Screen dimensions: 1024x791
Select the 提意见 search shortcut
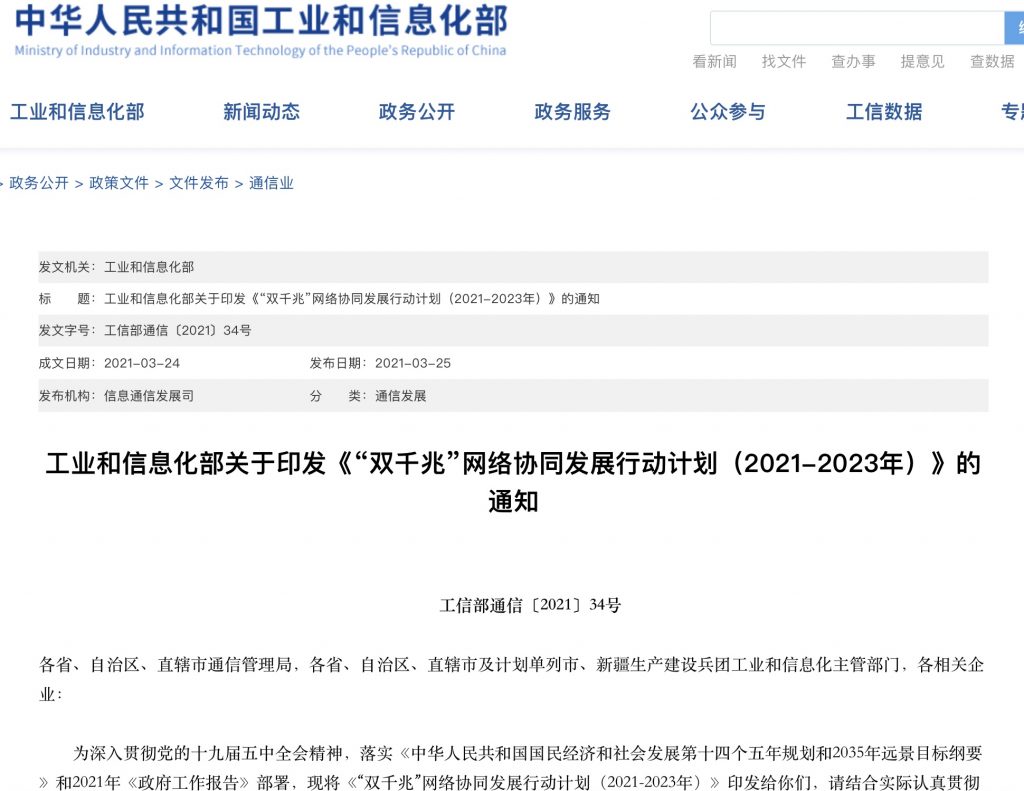tap(922, 61)
